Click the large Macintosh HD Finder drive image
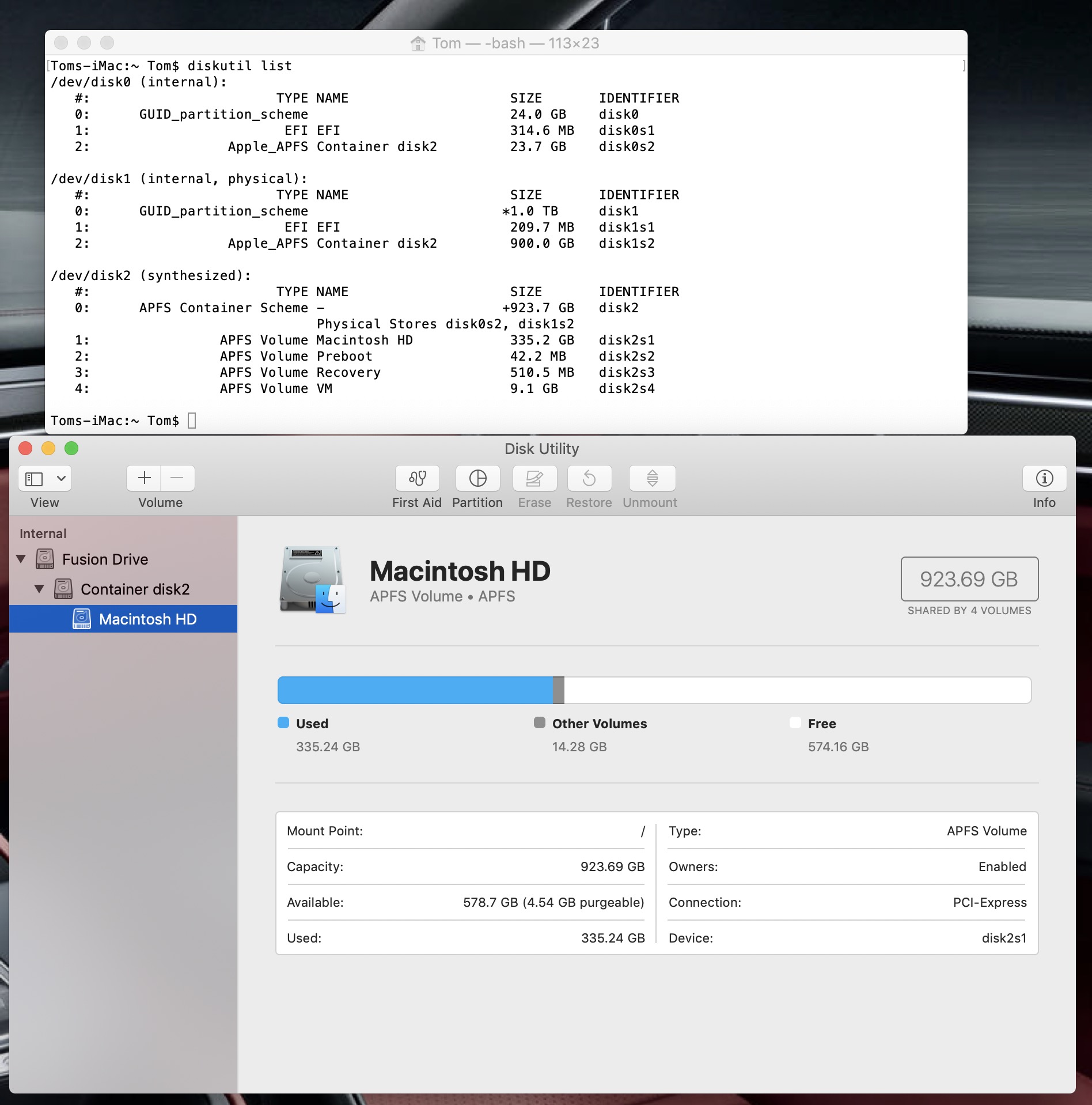 tap(313, 580)
